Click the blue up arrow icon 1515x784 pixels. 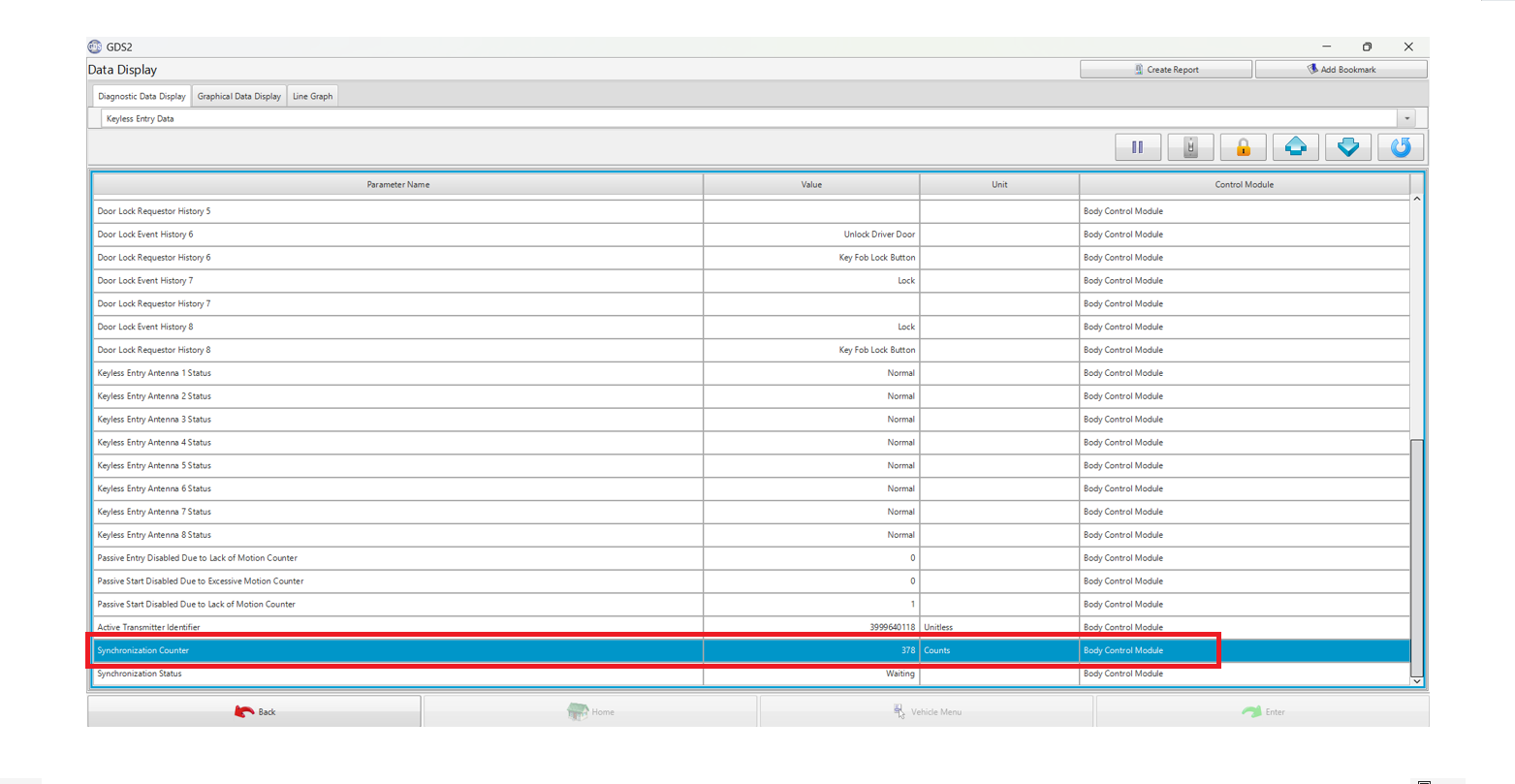(x=1296, y=147)
